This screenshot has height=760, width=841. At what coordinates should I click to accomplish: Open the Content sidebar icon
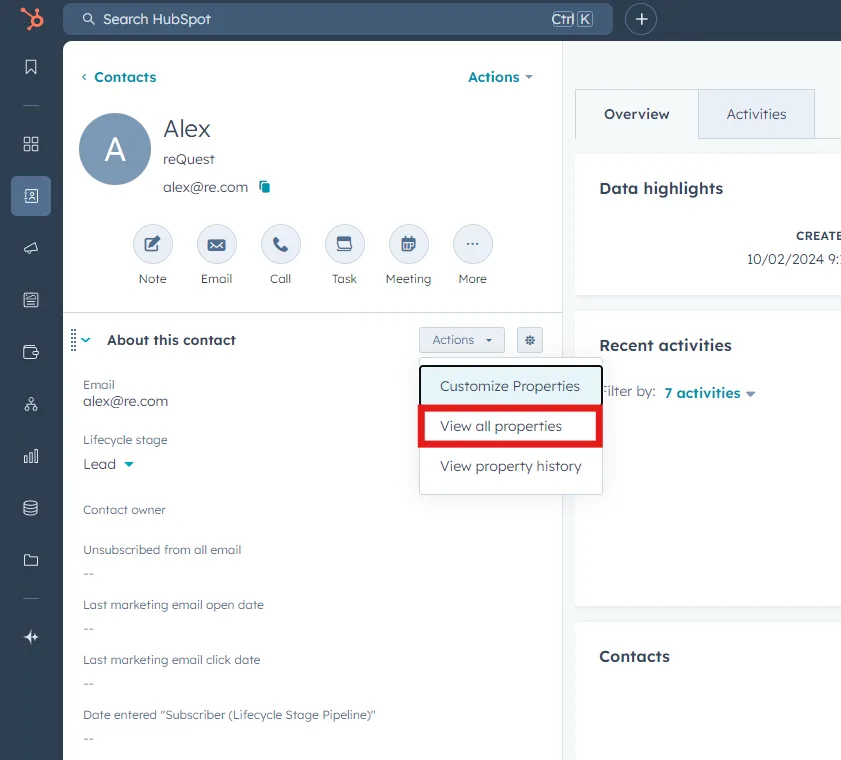[31, 300]
